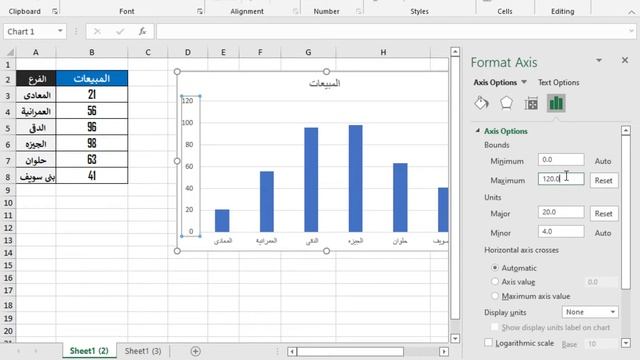Image resolution: width=640 pixels, height=360 pixels.
Task: Select the Axis Options bar-chart icon
Action: click(x=556, y=103)
